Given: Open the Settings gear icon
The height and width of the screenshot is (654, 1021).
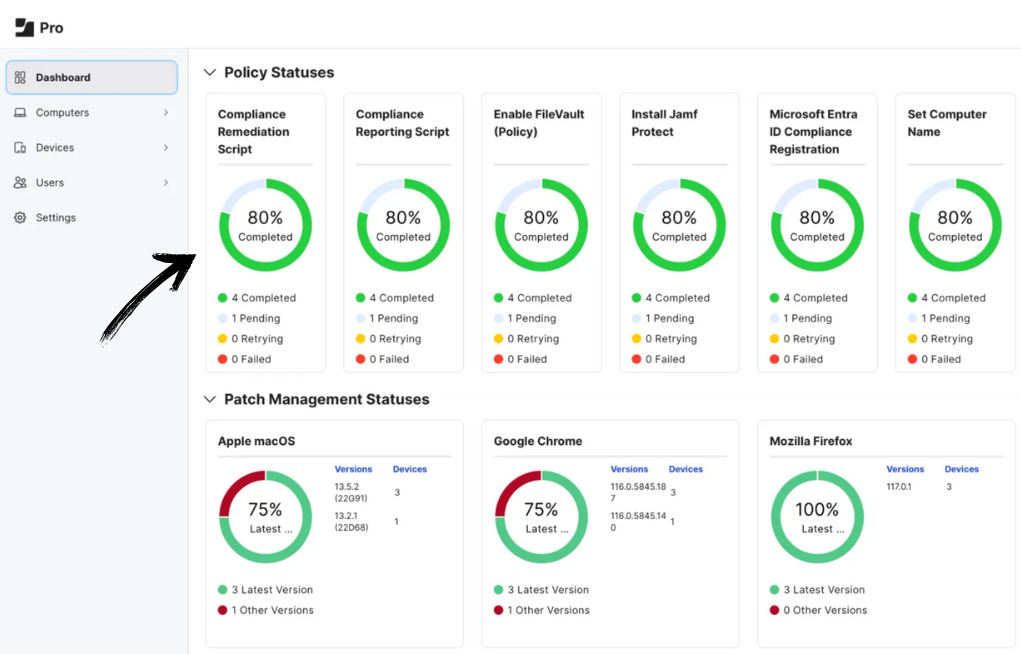Looking at the screenshot, I should click(20, 217).
